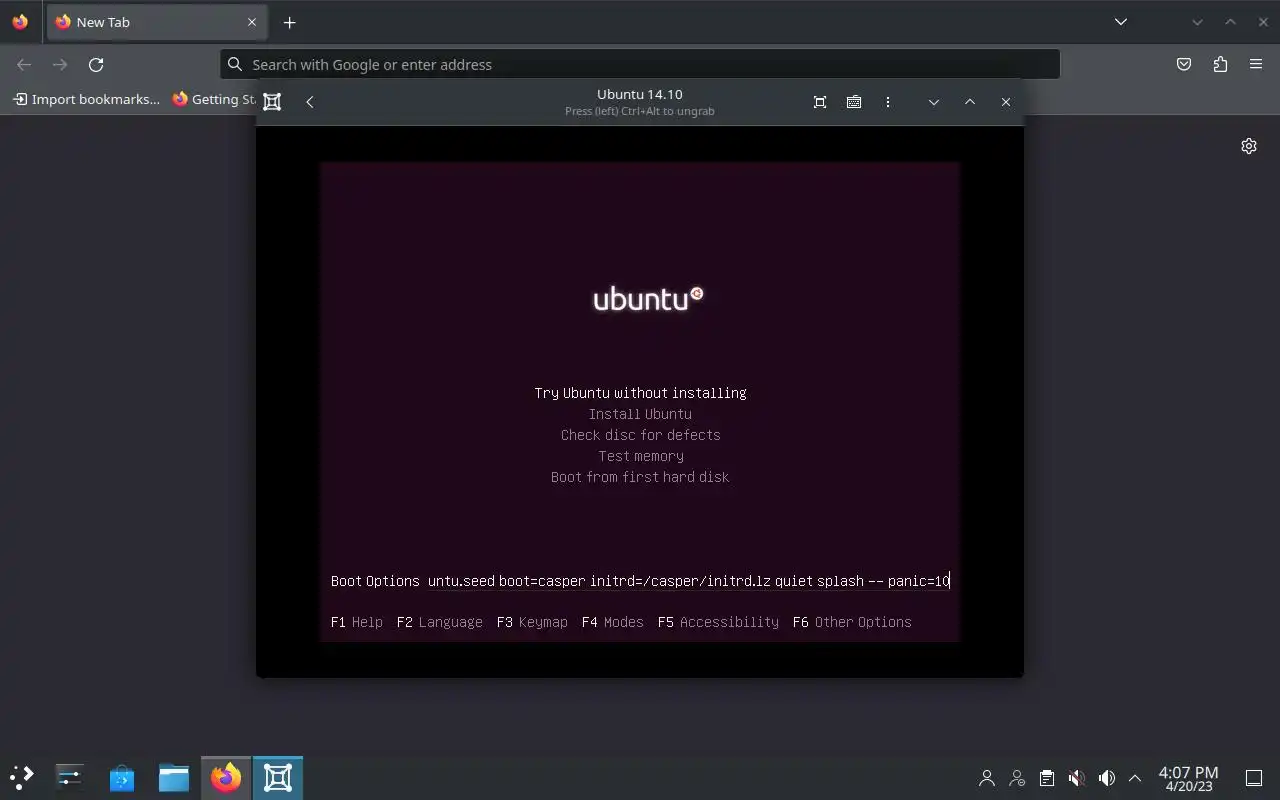Toggle fullscreen in the Ubuntu 14.10 window
This screenshot has height=800, width=1280.
[x=820, y=101]
